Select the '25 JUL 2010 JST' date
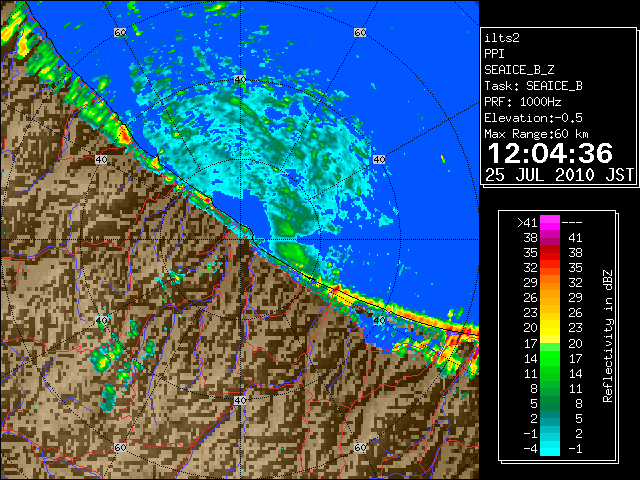Screen dimensions: 640x480 (559, 175)
